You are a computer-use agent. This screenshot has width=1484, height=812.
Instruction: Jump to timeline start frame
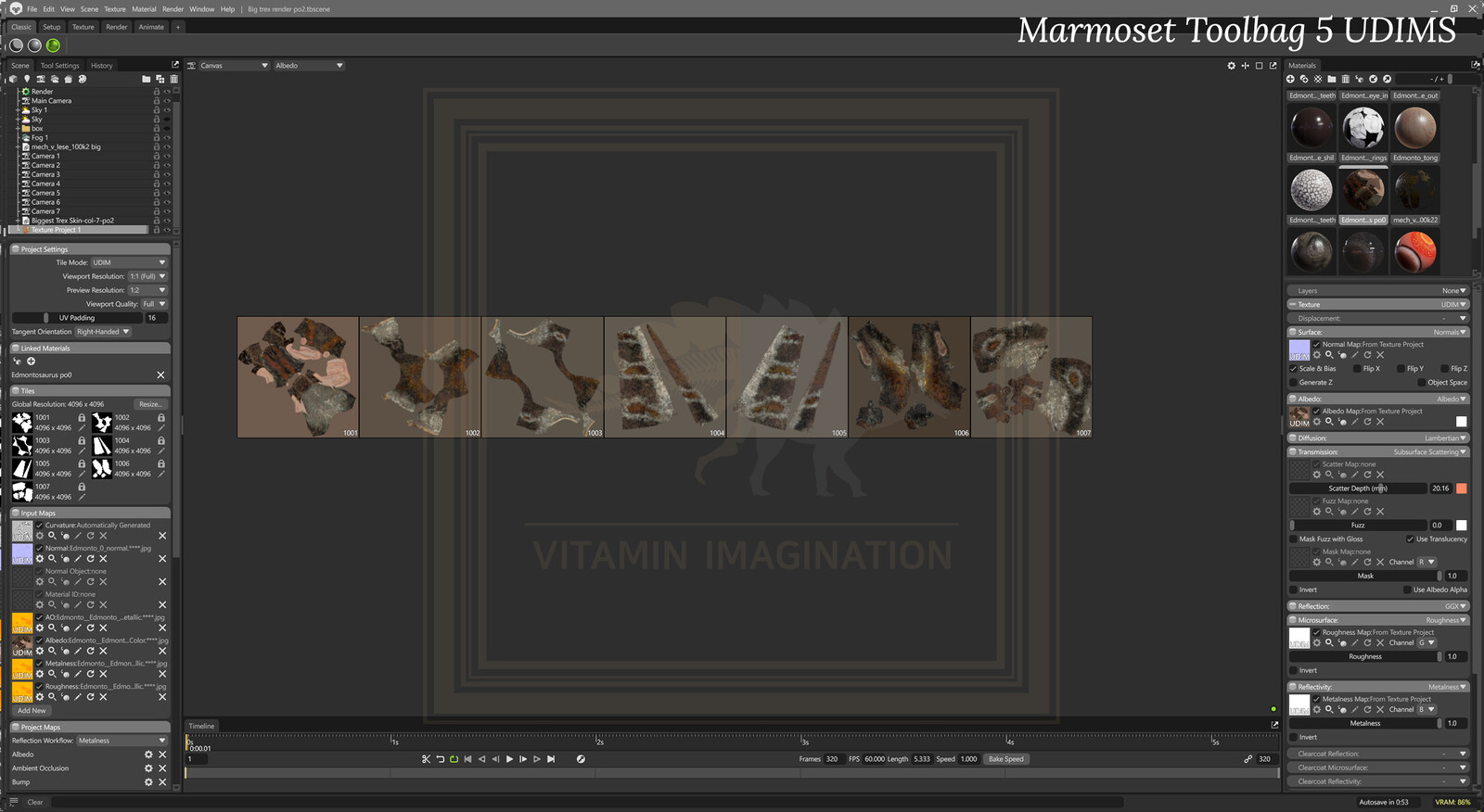point(467,759)
